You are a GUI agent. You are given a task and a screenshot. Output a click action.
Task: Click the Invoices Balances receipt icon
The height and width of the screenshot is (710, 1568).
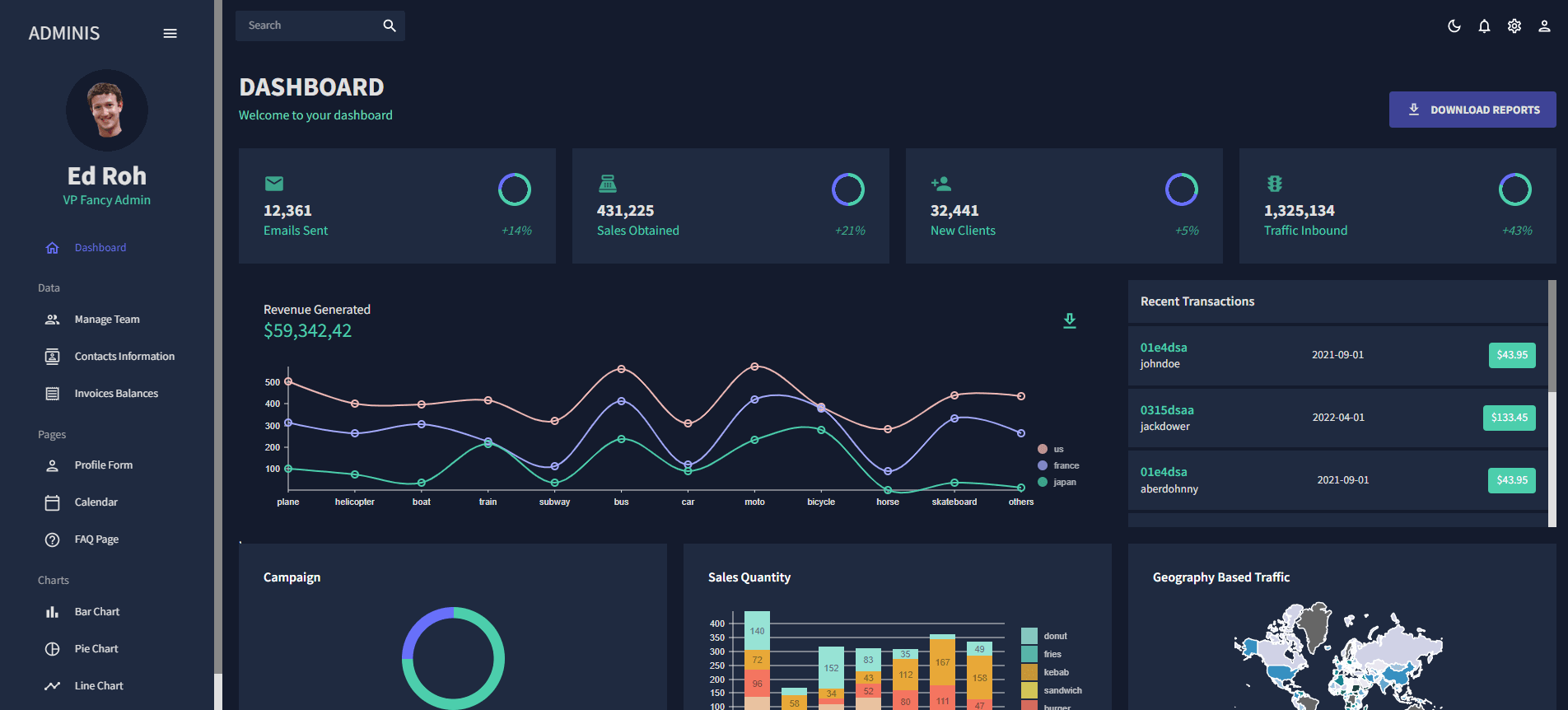pyautogui.click(x=53, y=394)
